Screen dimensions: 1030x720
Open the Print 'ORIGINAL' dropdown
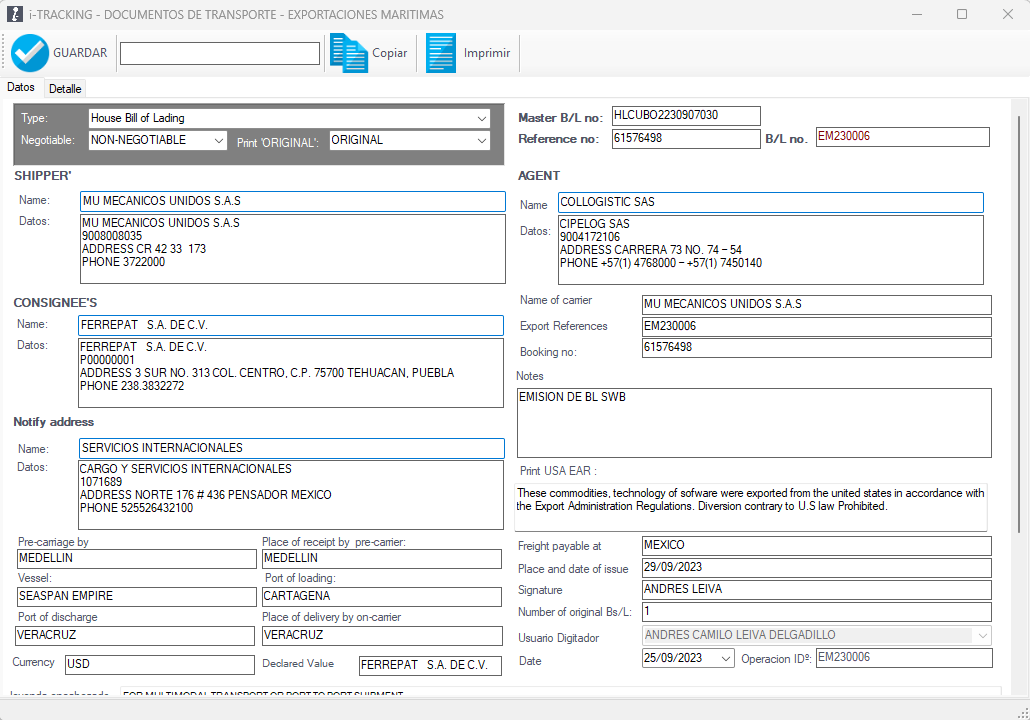(x=482, y=141)
